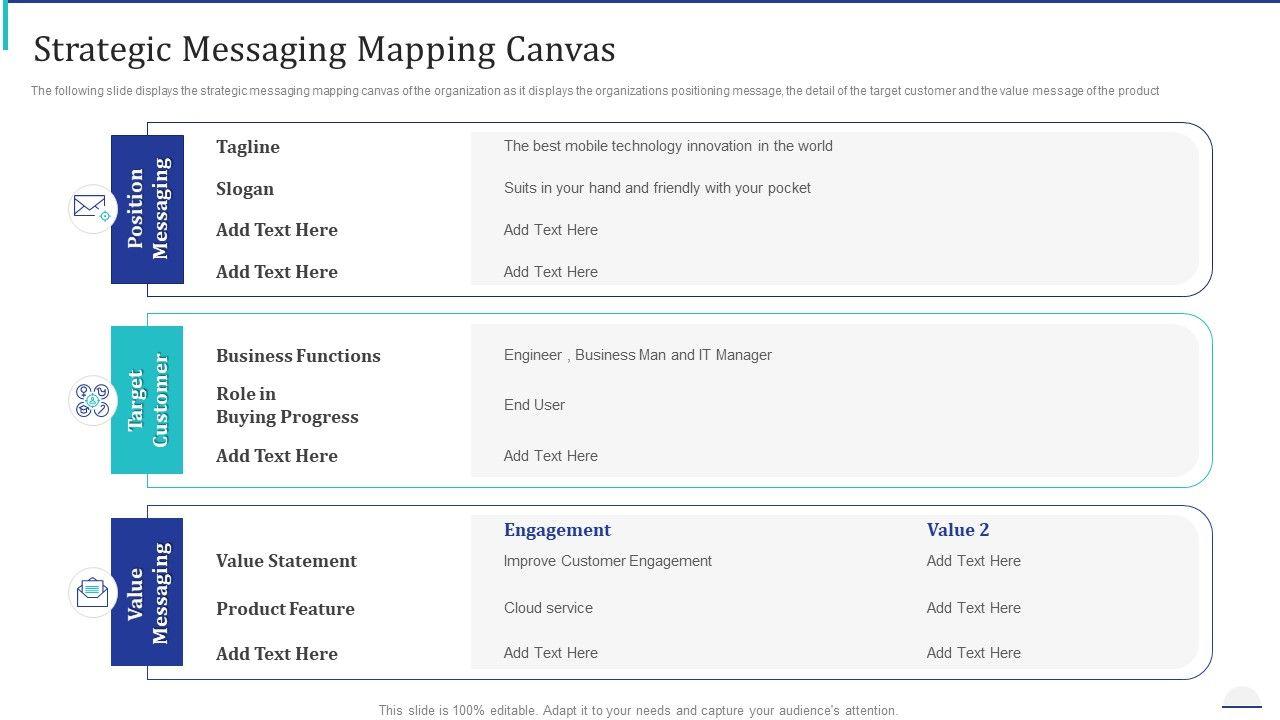Viewport: 1280px width, 720px height.
Task: Select the Position Messaging vertical label
Action: pyautogui.click(x=147, y=209)
